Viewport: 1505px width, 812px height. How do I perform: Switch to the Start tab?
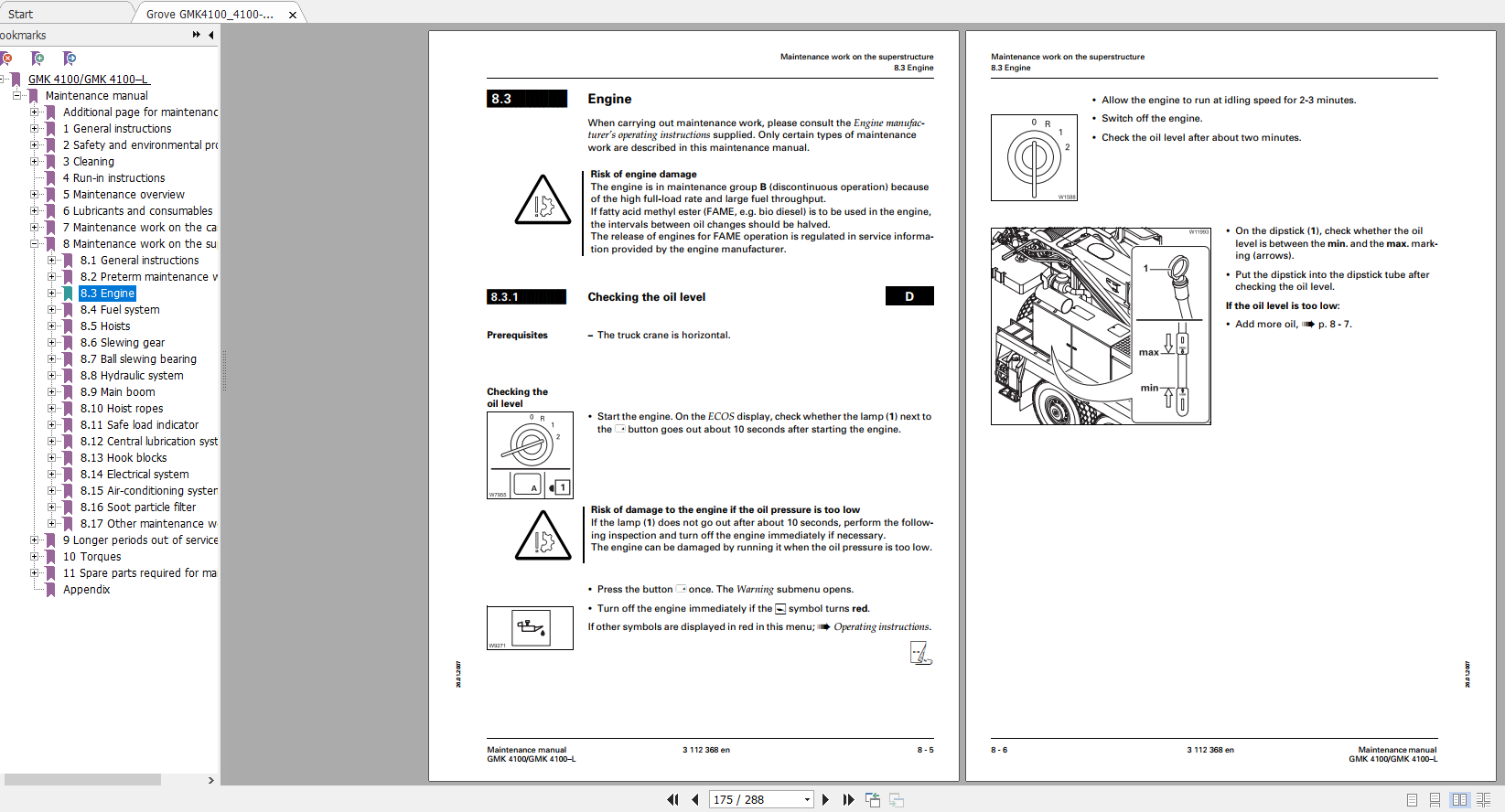[21, 14]
